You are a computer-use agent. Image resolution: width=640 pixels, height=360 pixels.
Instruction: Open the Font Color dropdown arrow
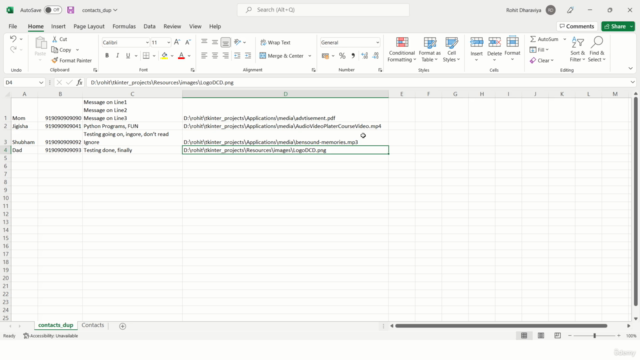click(189, 56)
